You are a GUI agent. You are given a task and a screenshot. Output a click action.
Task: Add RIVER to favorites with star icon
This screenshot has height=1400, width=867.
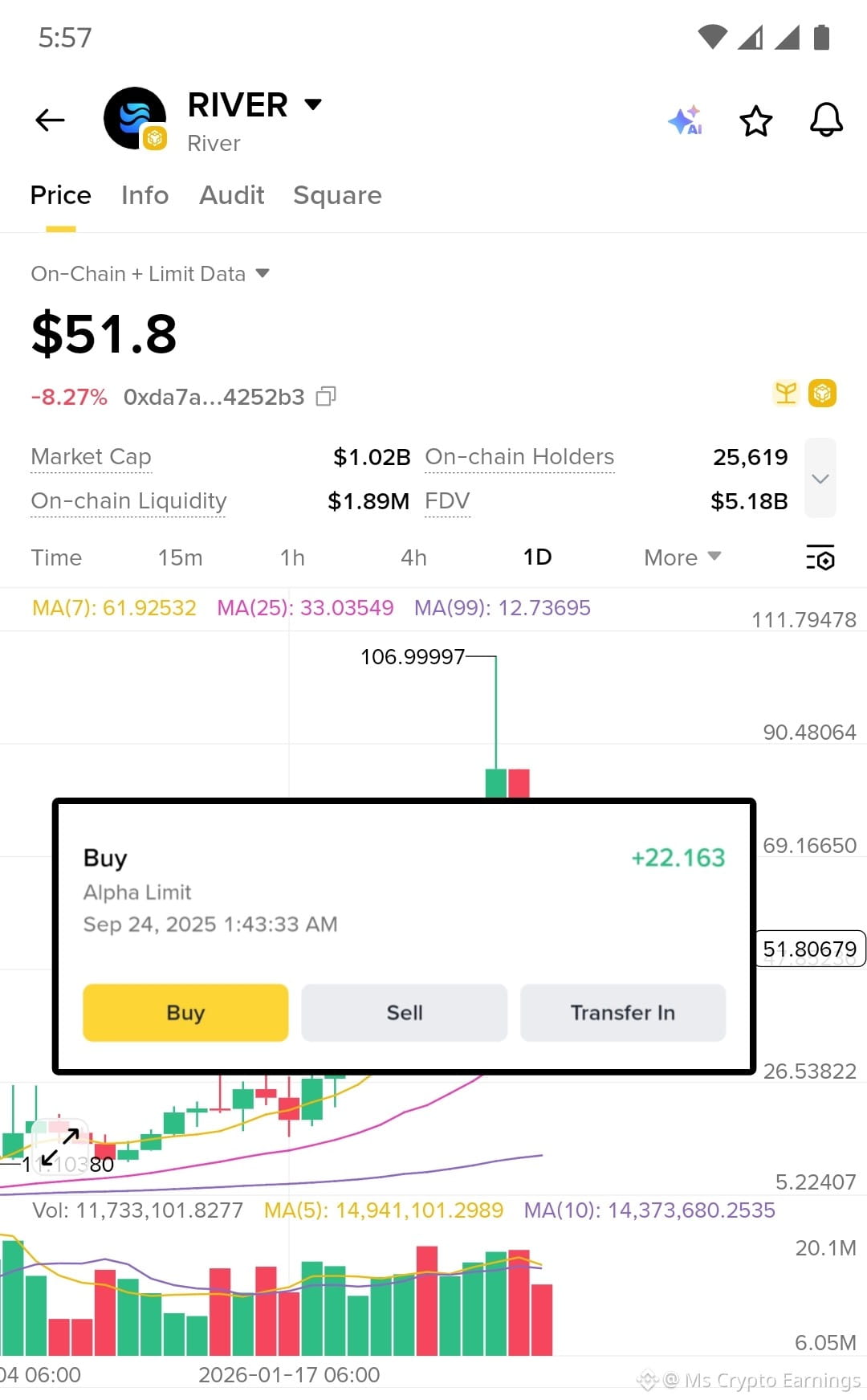coord(755,121)
